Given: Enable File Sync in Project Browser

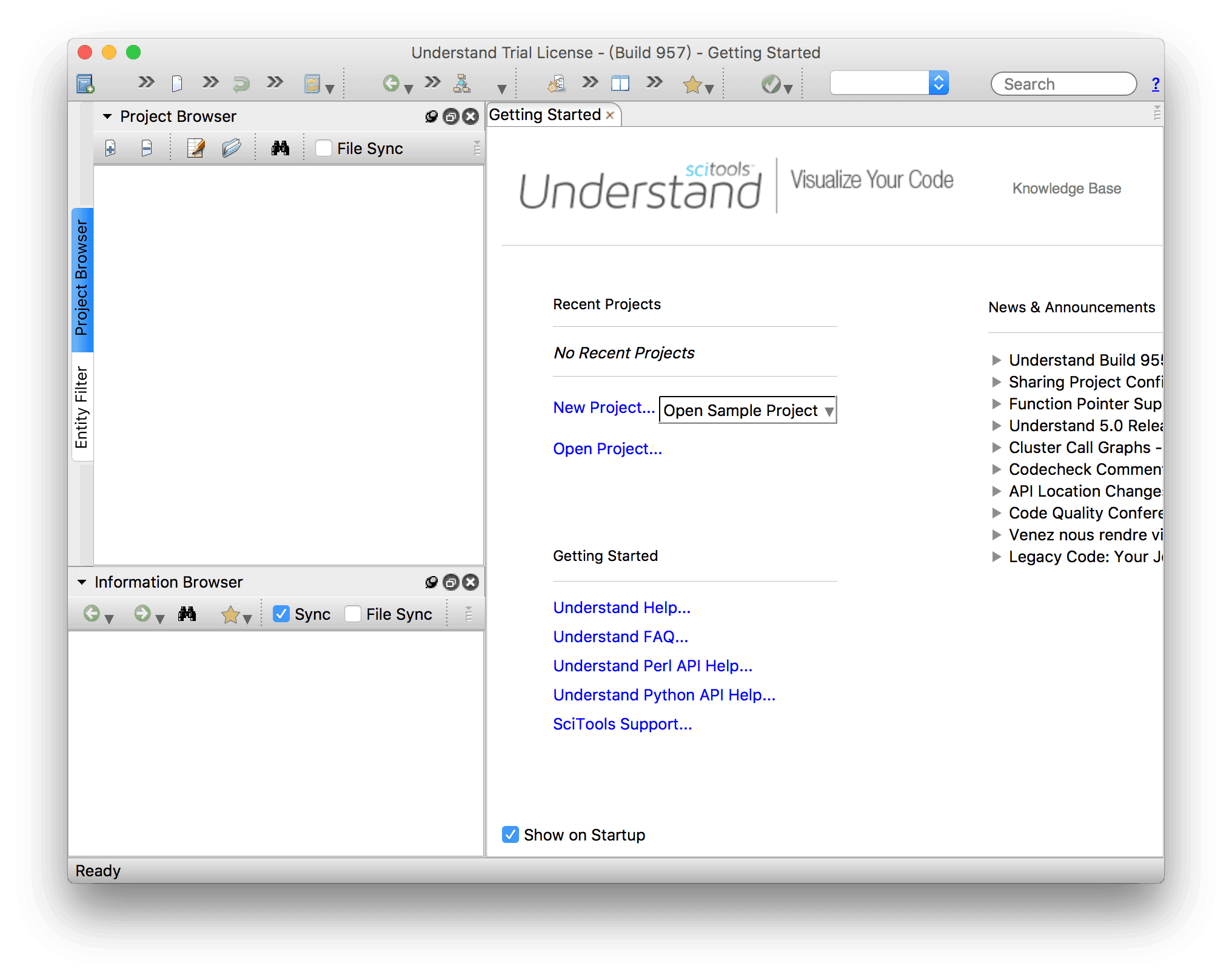Looking at the screenshot, I should click(x=324, y=148).
